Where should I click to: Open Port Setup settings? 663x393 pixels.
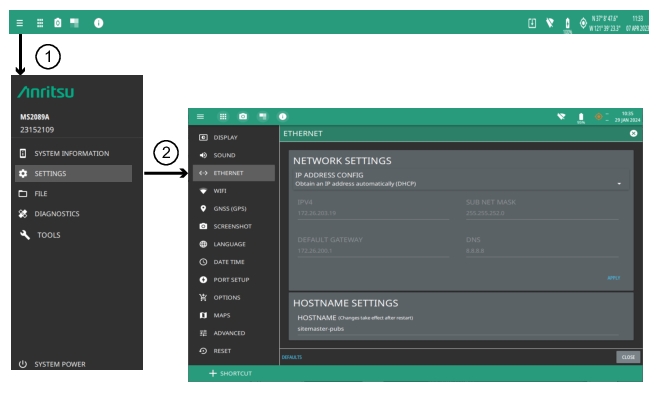click(234, 280)
